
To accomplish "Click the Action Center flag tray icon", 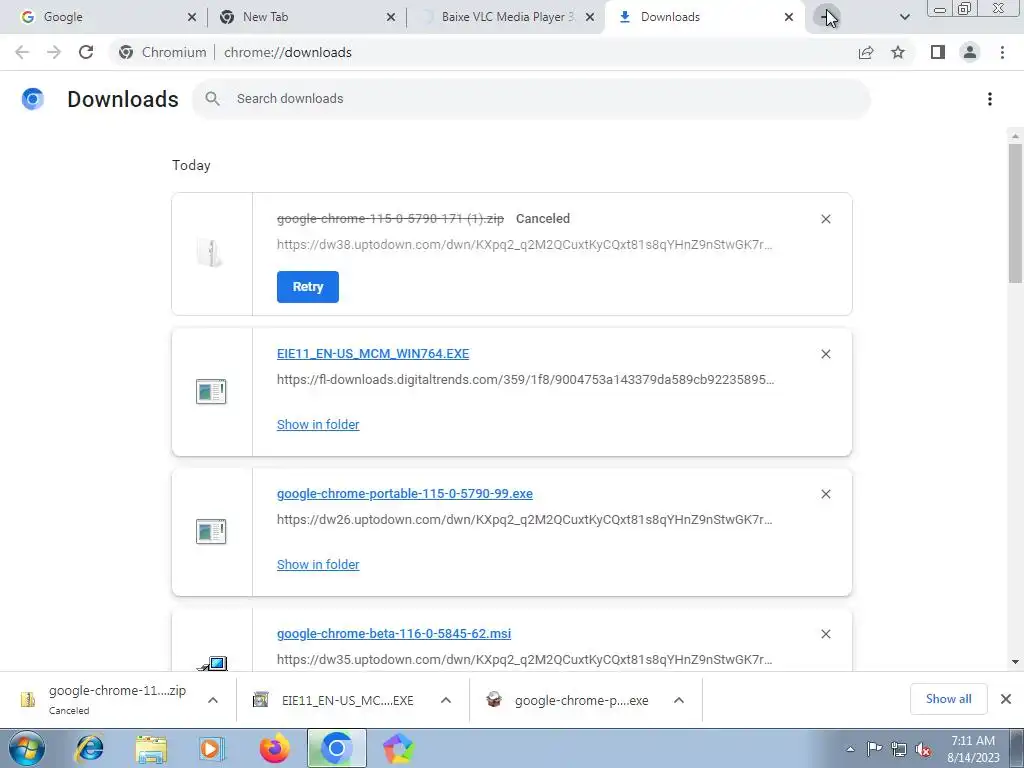I will coord(874,749).
